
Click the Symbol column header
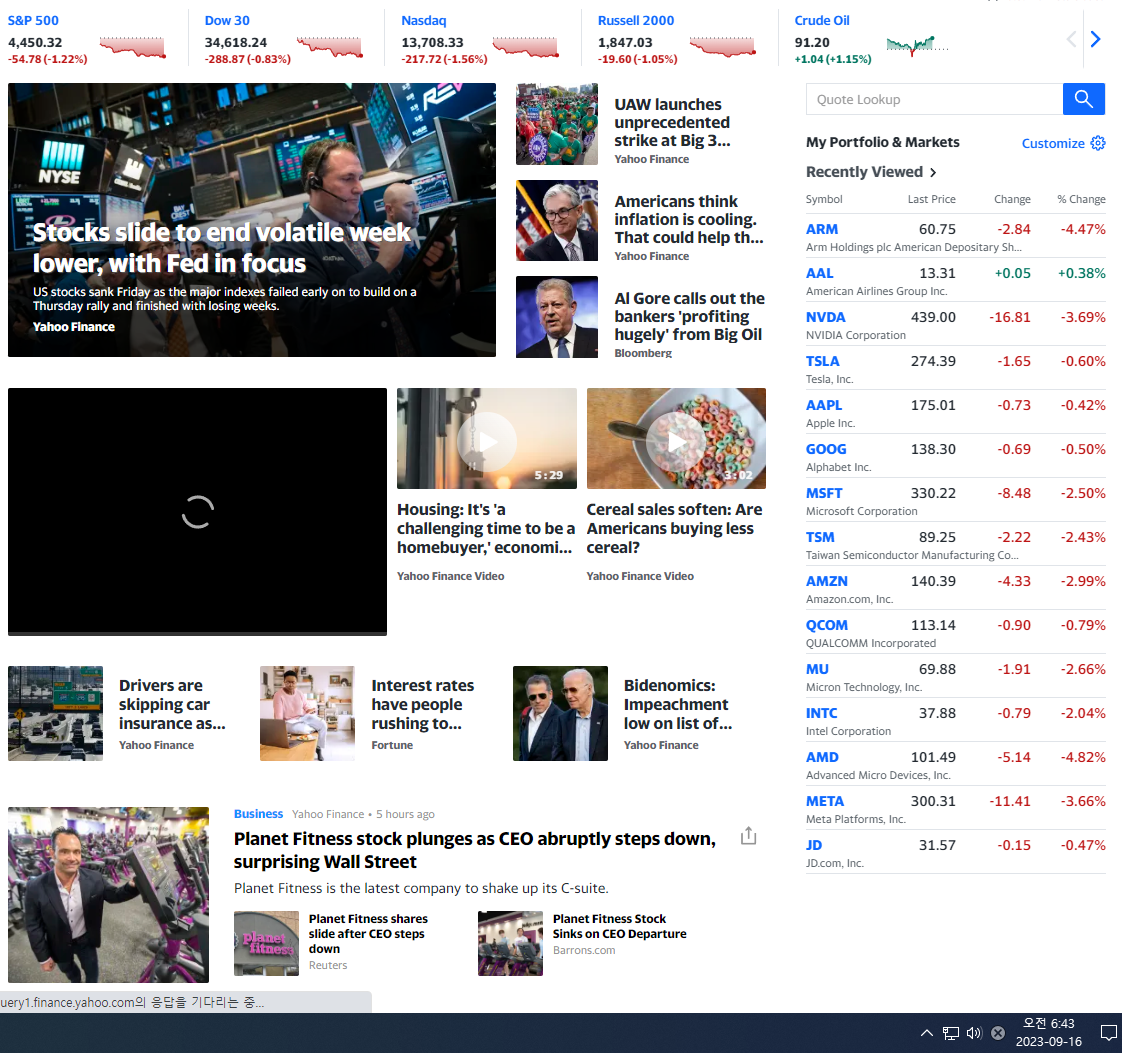(x=824, y=199)
